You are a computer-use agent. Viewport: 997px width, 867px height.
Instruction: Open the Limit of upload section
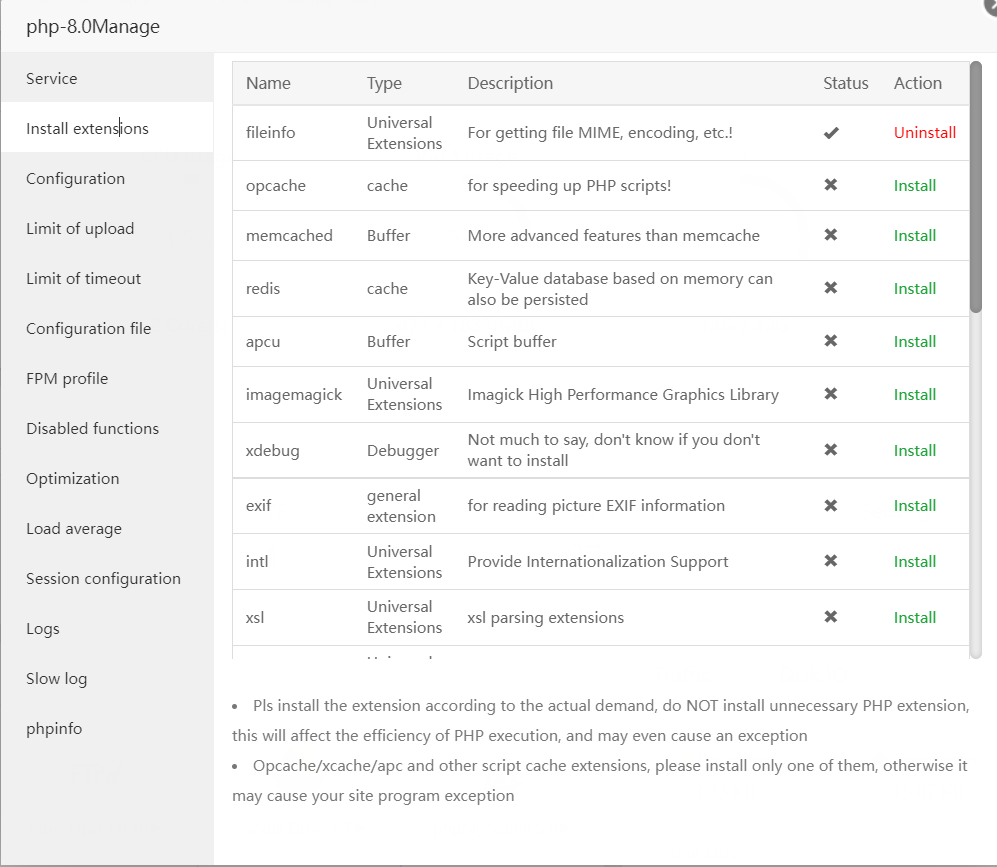80,228
